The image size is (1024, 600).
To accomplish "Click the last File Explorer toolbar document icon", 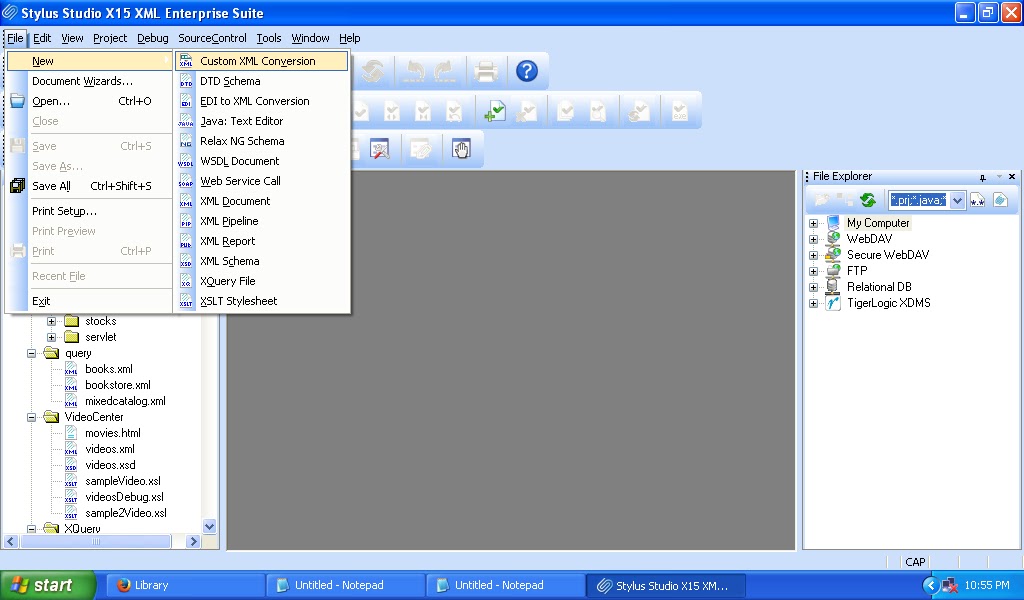I will 1000,200.
